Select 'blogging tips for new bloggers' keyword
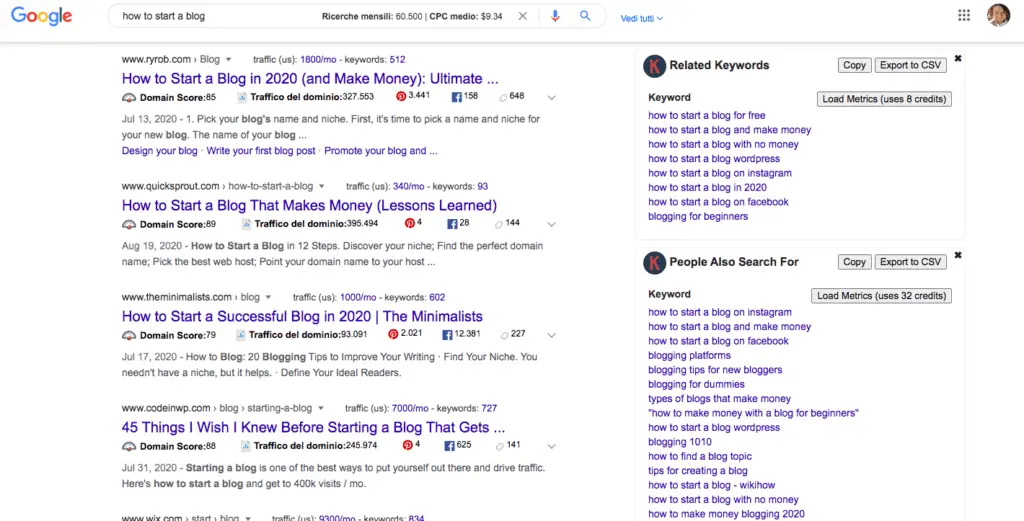Image resolution: width=1024 pixels, height=521 pixels. [x=715, y=370]
